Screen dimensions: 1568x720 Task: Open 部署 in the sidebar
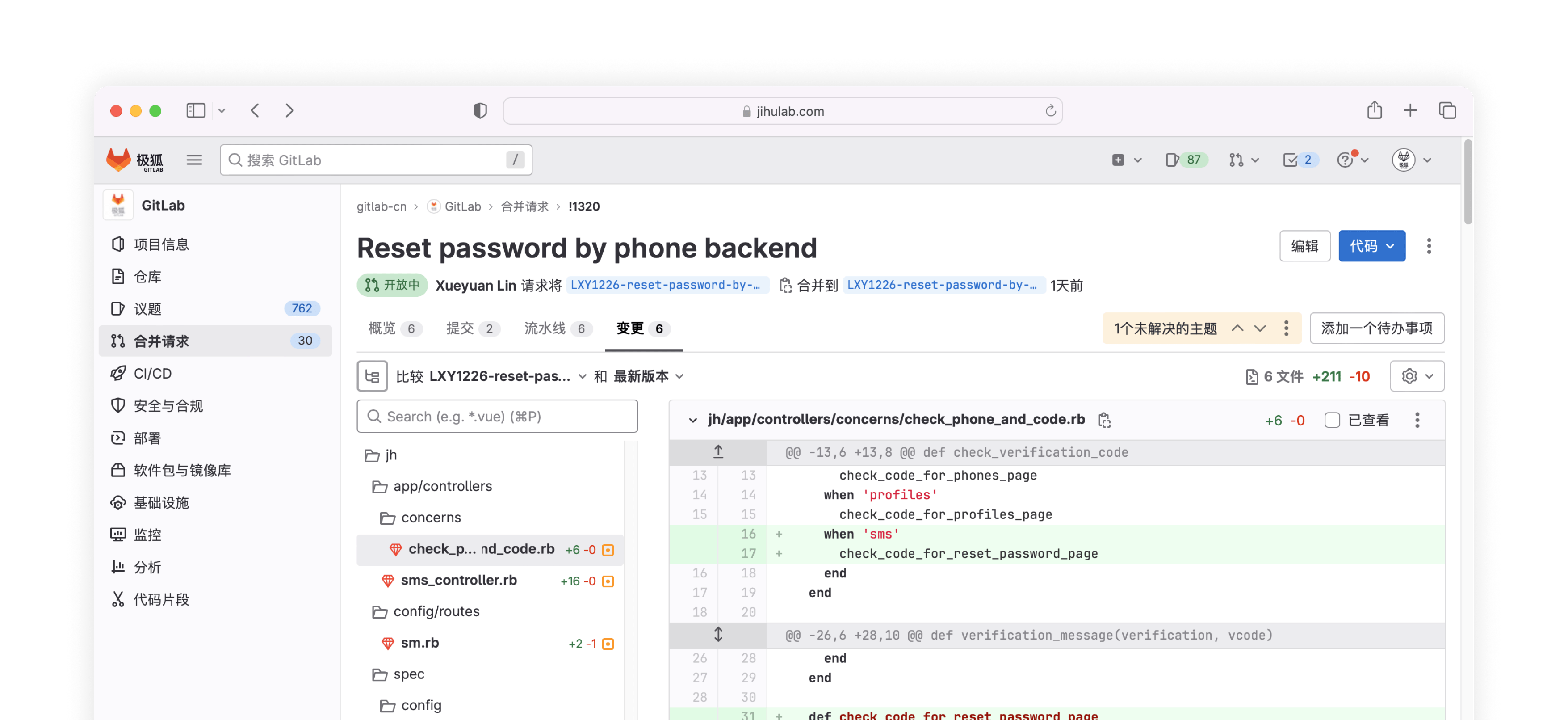pos(215,438)
